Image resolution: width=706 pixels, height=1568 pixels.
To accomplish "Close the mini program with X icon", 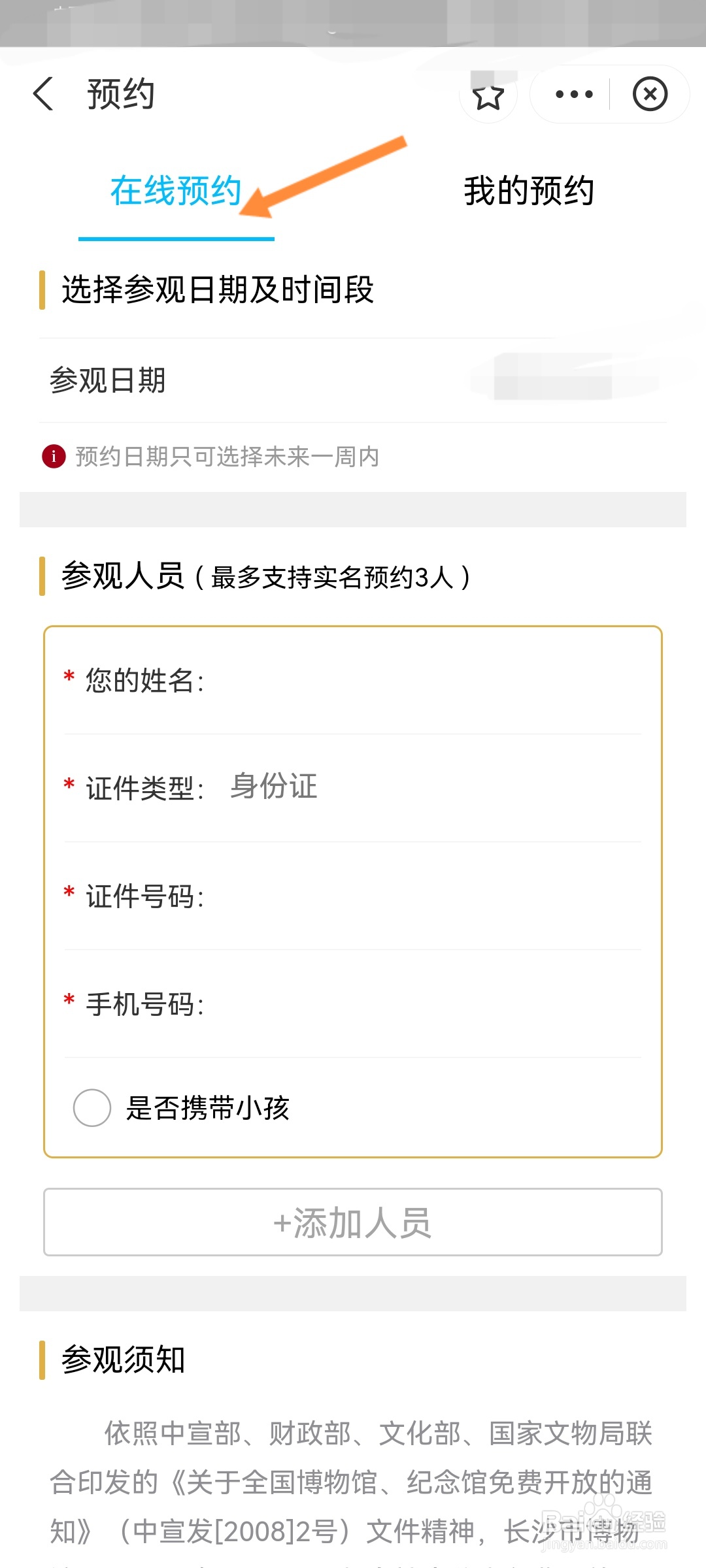I will pos(650,94).
